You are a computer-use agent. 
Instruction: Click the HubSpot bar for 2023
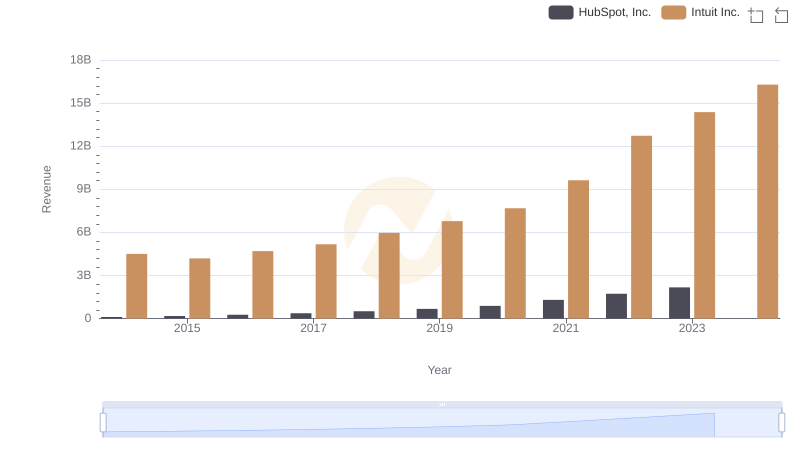click(x=679, y=303)
